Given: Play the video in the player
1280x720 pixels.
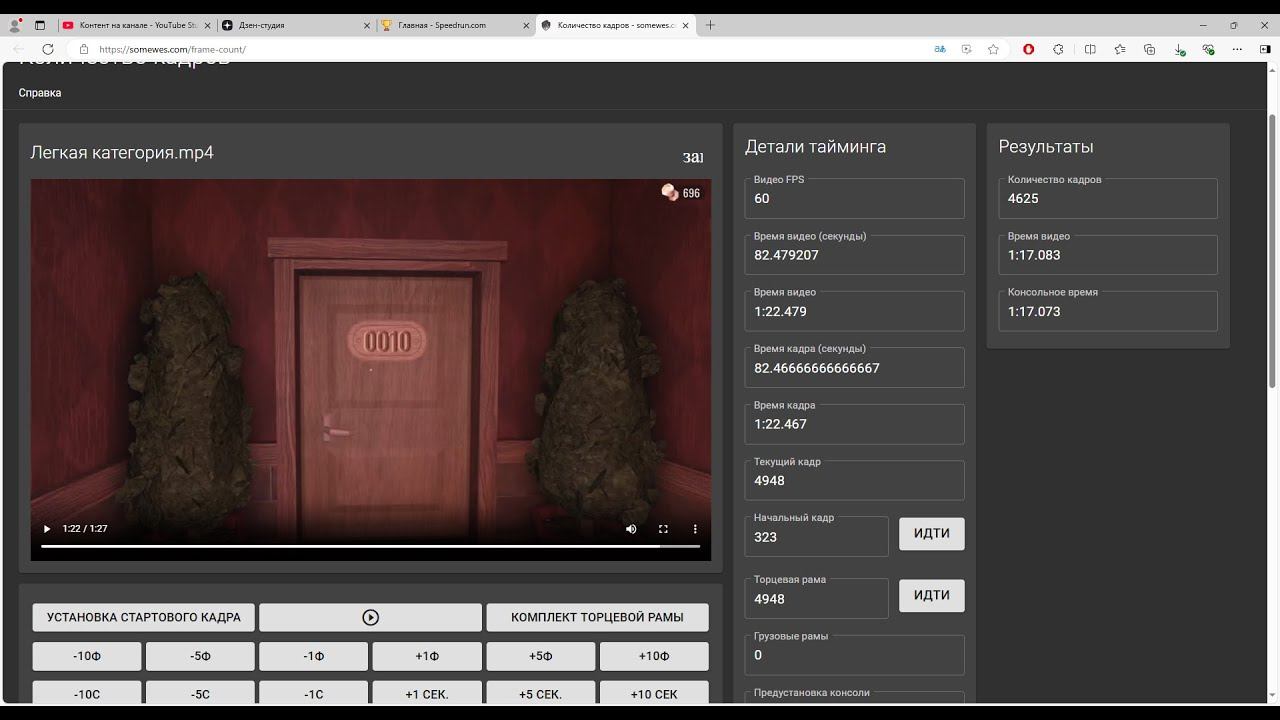Looking at the screenshot, I should [x=46, y=529].
